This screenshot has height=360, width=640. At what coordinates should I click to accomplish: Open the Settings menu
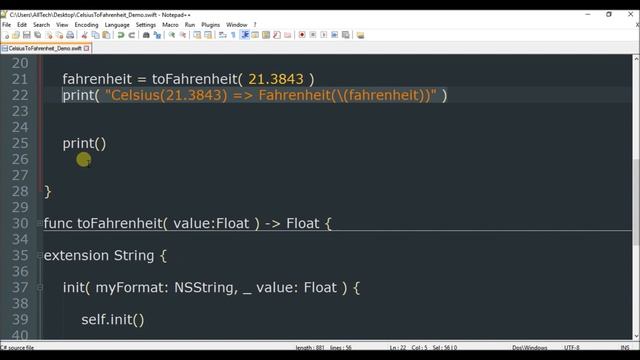(x=146, y=25)
